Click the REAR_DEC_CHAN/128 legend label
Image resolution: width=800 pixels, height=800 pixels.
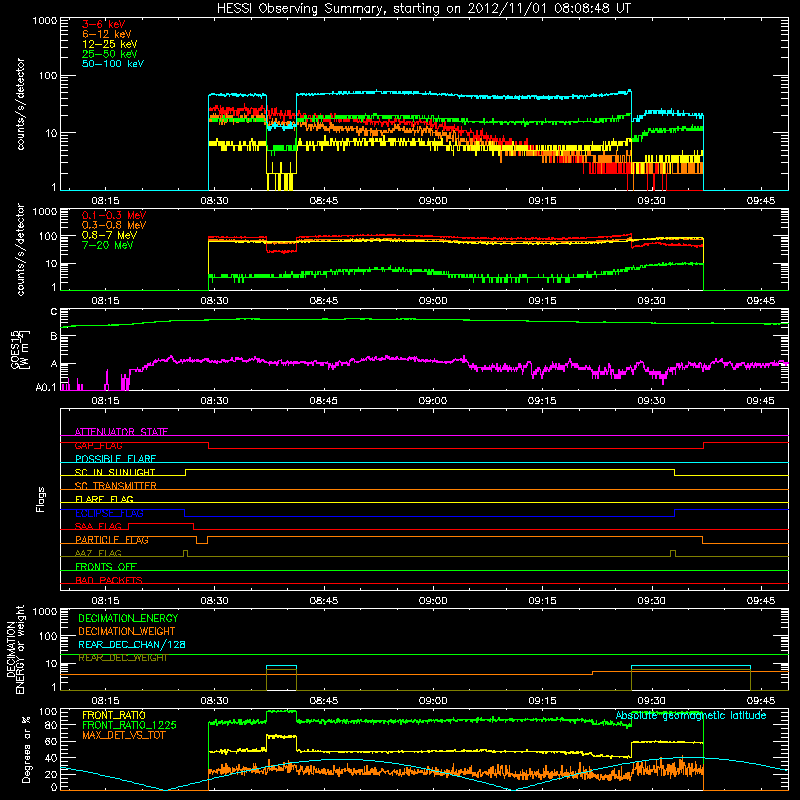[132, 644]
